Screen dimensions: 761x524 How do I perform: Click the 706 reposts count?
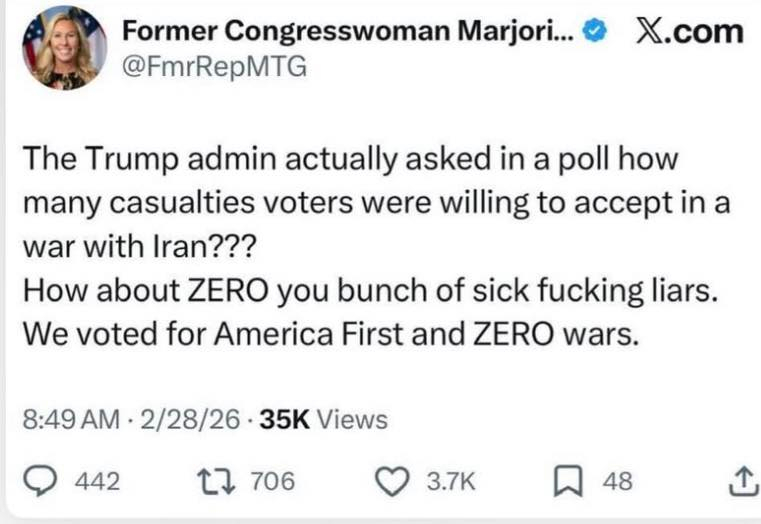point(272,482)
